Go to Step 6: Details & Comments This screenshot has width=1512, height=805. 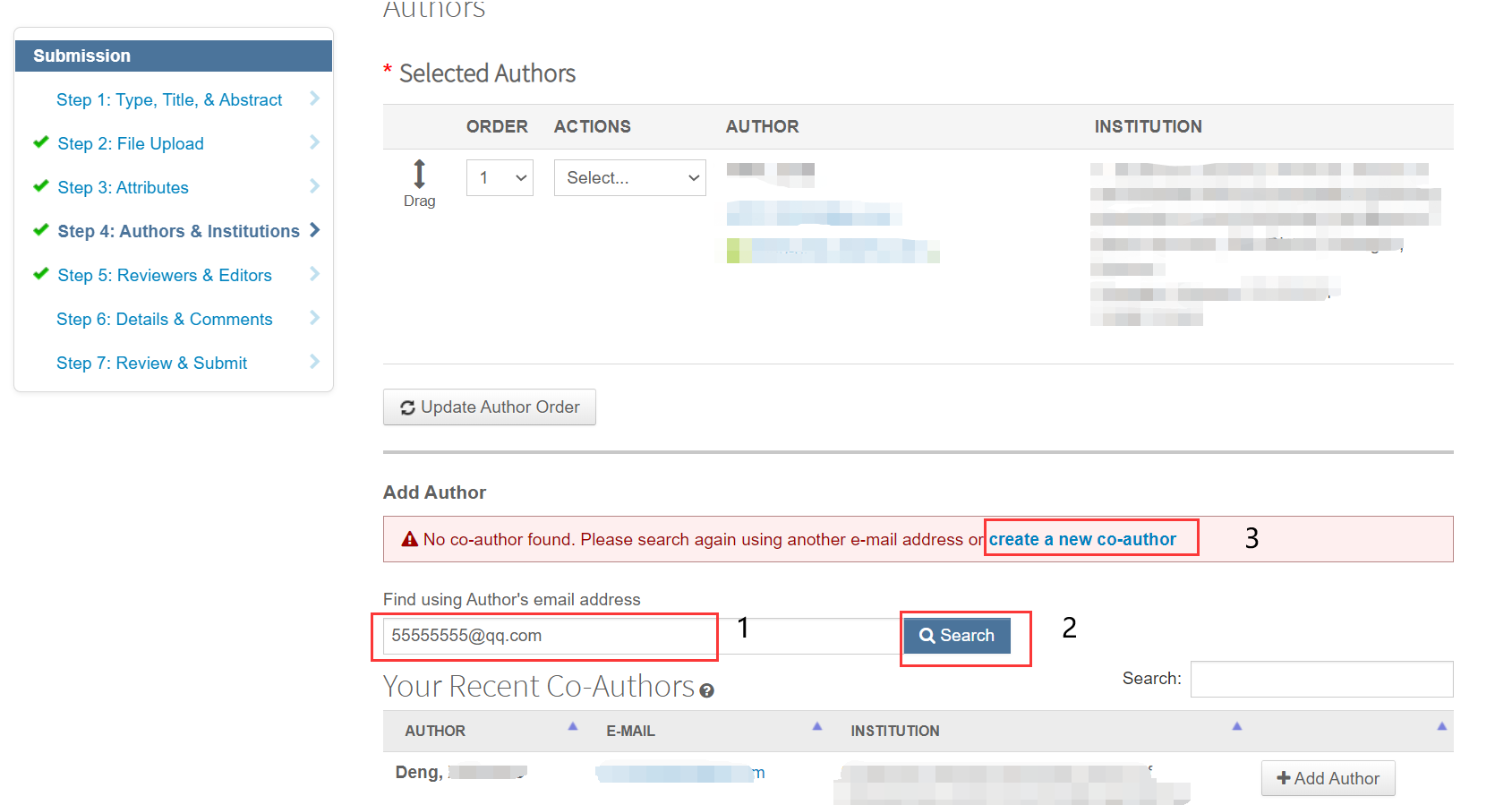(x=165, y=319)
